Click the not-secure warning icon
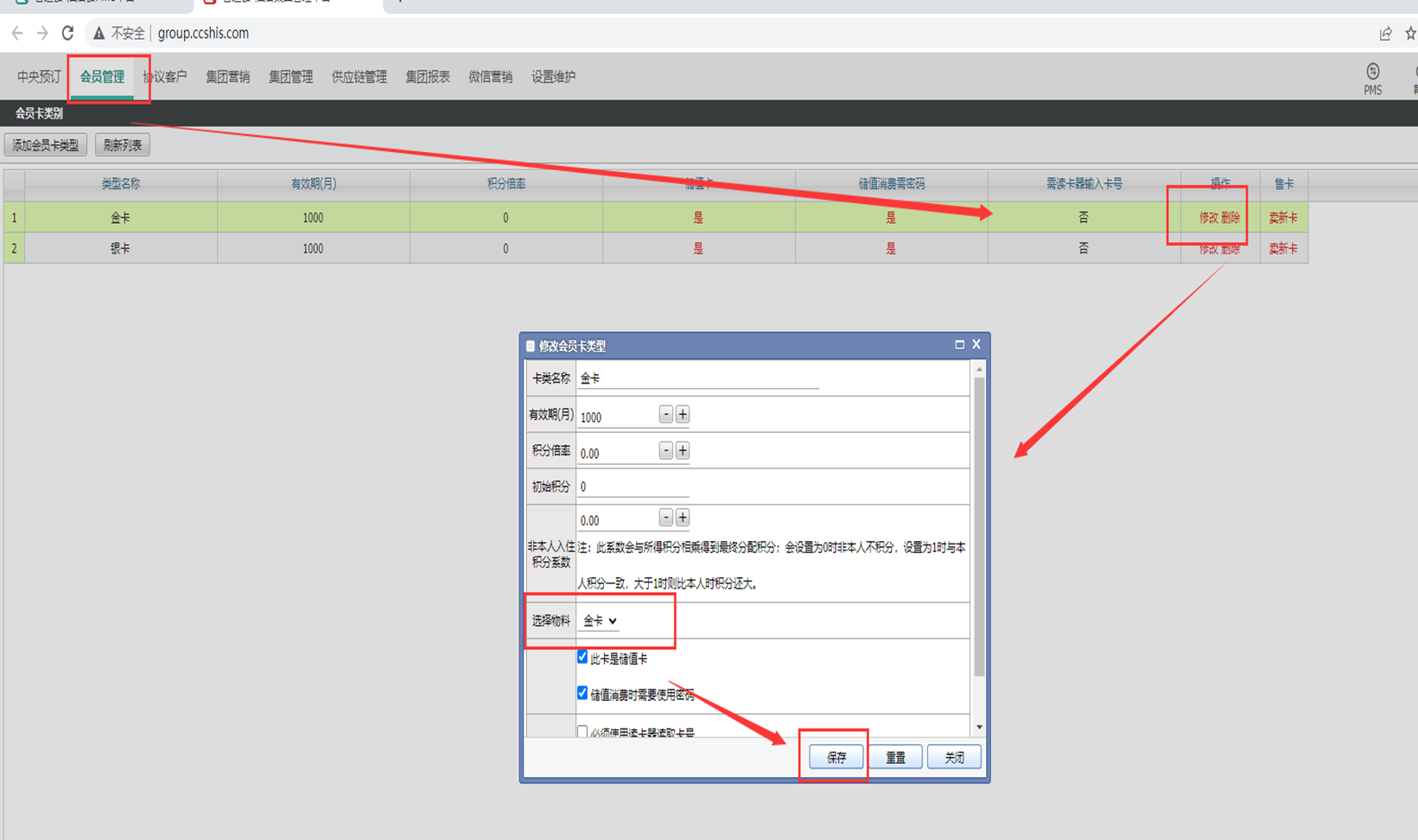This screenshot has width=1418, height=840. click(99, 34)
